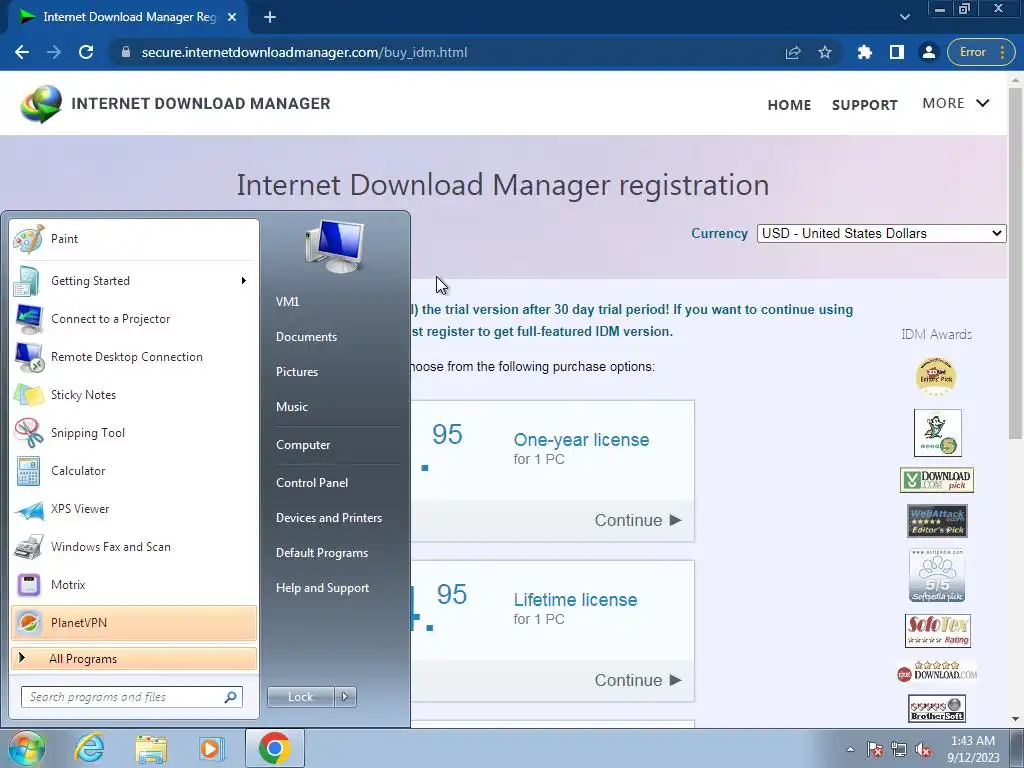Open Pictures from Start menu
Screen dimensions: 1024x768
(296, 372)
